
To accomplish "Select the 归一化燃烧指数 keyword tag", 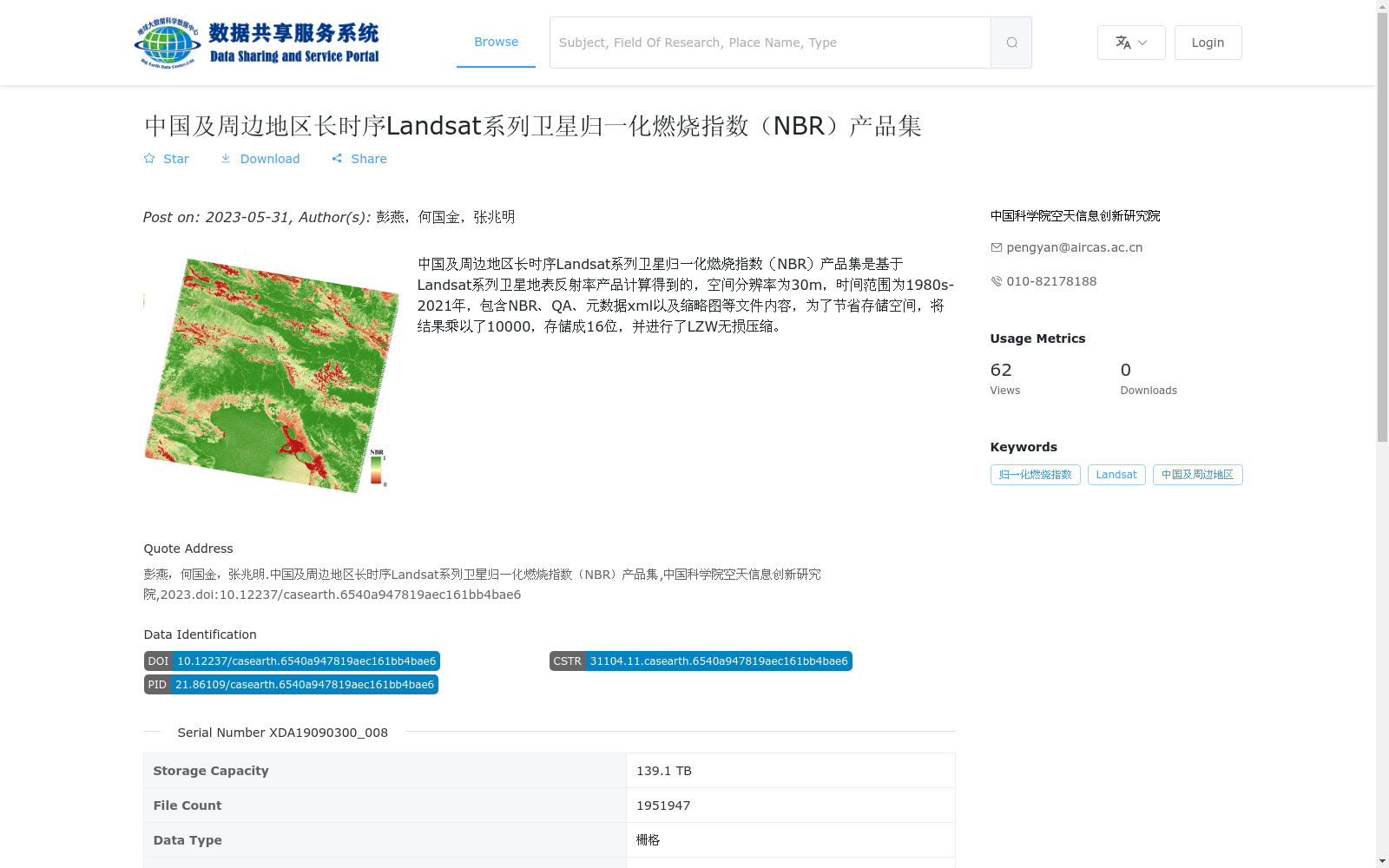I will [1035, 475].
